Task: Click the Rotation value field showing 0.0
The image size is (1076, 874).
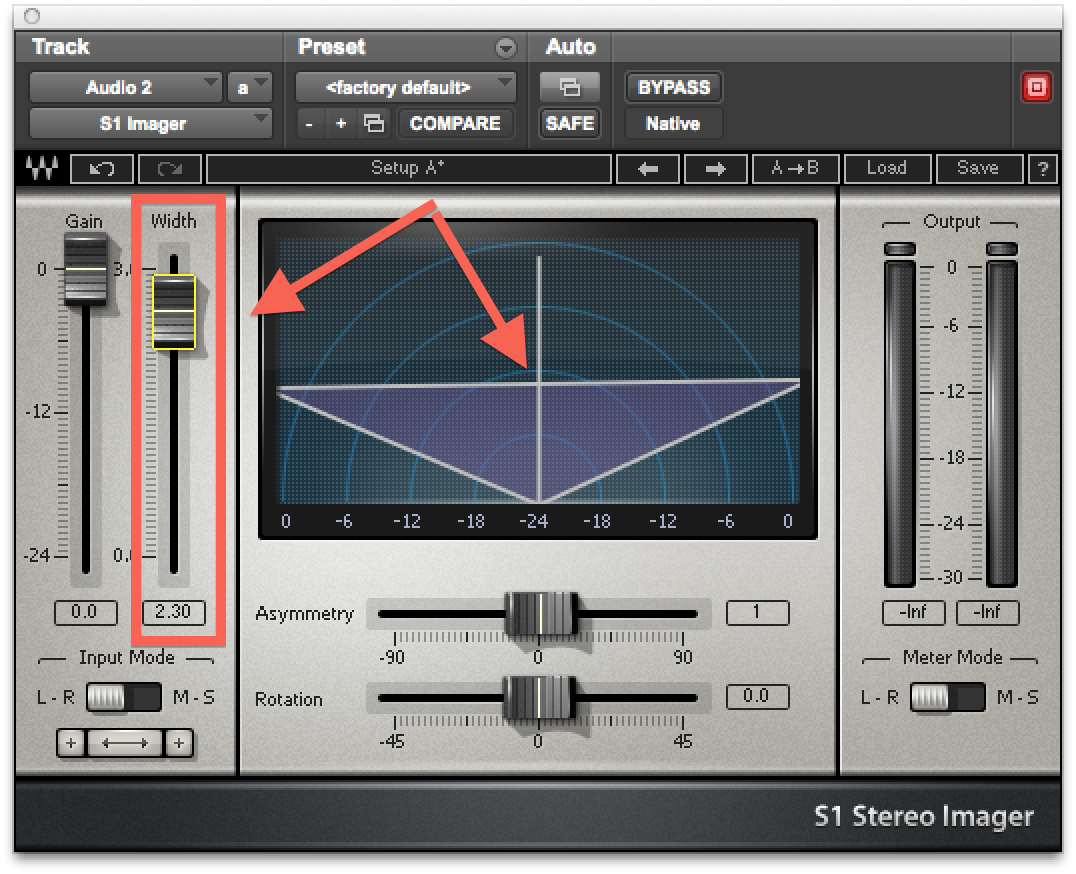Action: coord(758,697)
